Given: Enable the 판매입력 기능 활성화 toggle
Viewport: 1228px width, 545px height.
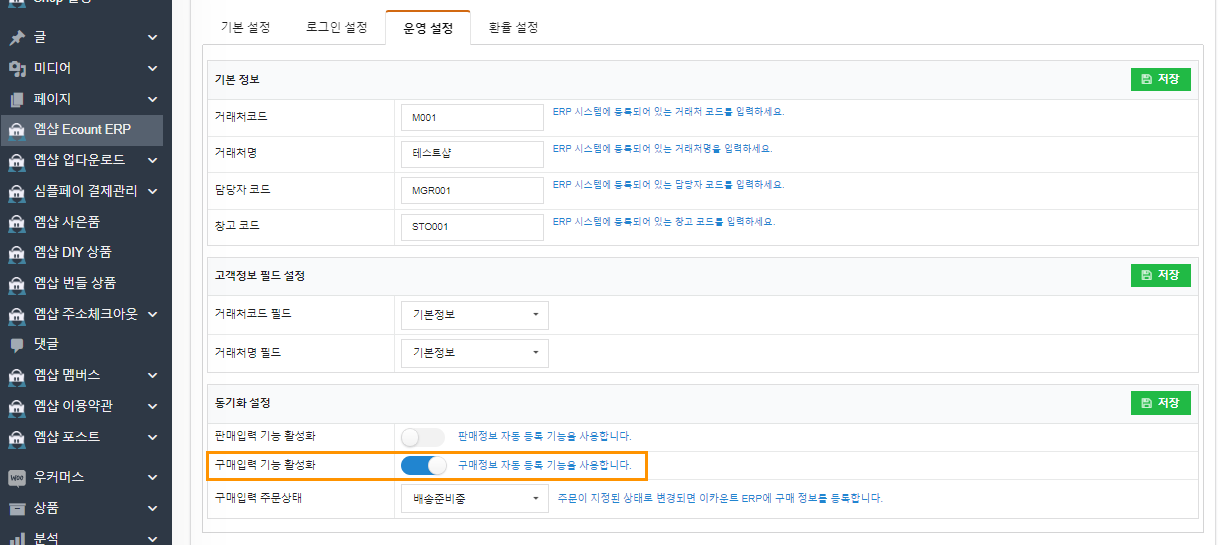Looking at the screenshot, I should (422, 437).
